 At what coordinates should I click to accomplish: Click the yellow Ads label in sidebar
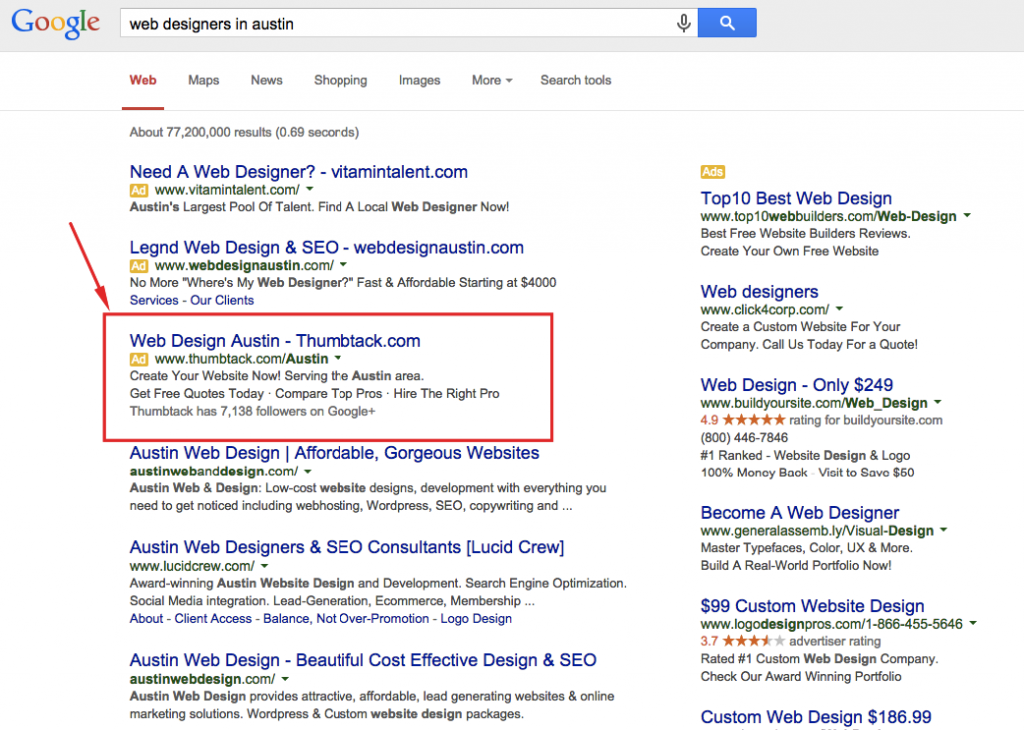click(x=712, y=172)
